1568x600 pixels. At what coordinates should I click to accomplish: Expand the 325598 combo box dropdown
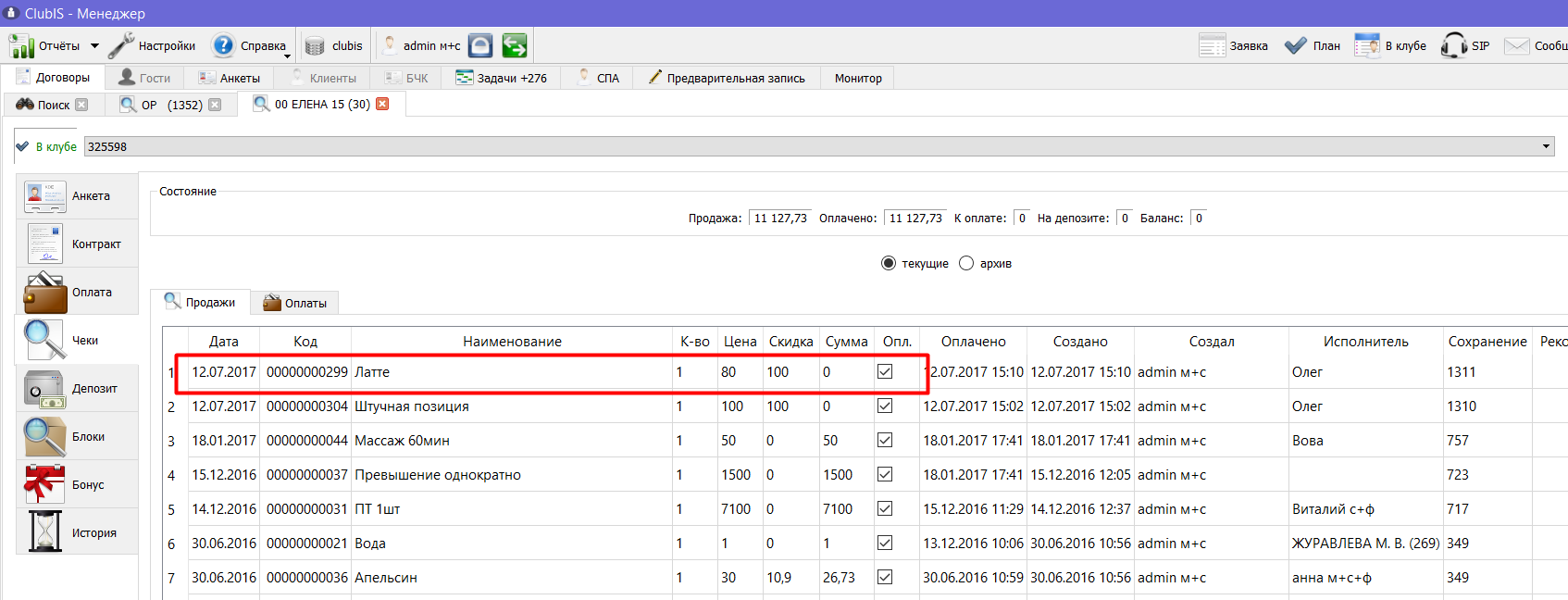[1546, 146]
